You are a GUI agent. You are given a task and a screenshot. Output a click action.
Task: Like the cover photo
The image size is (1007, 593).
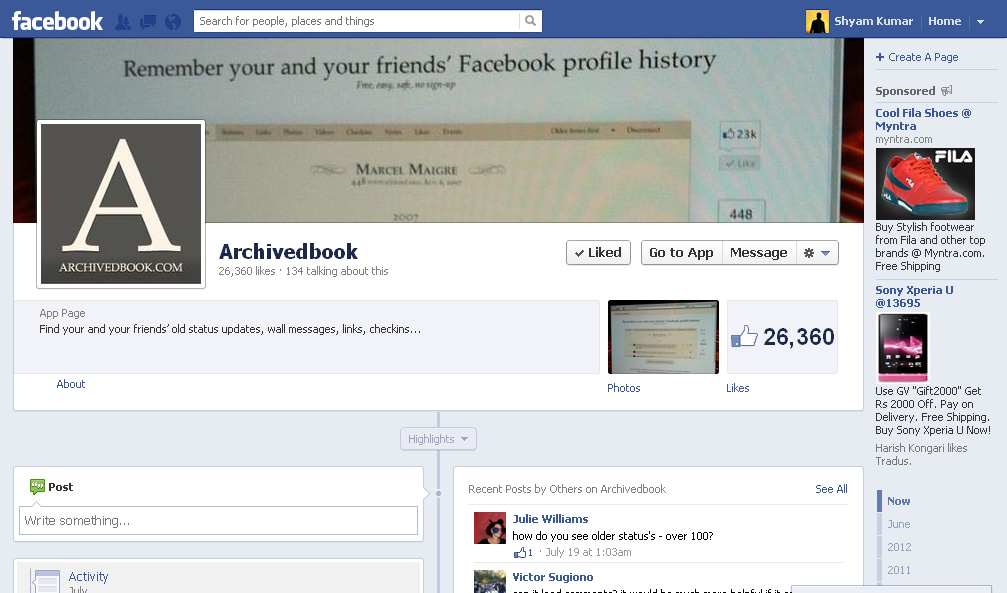point(739,161)
